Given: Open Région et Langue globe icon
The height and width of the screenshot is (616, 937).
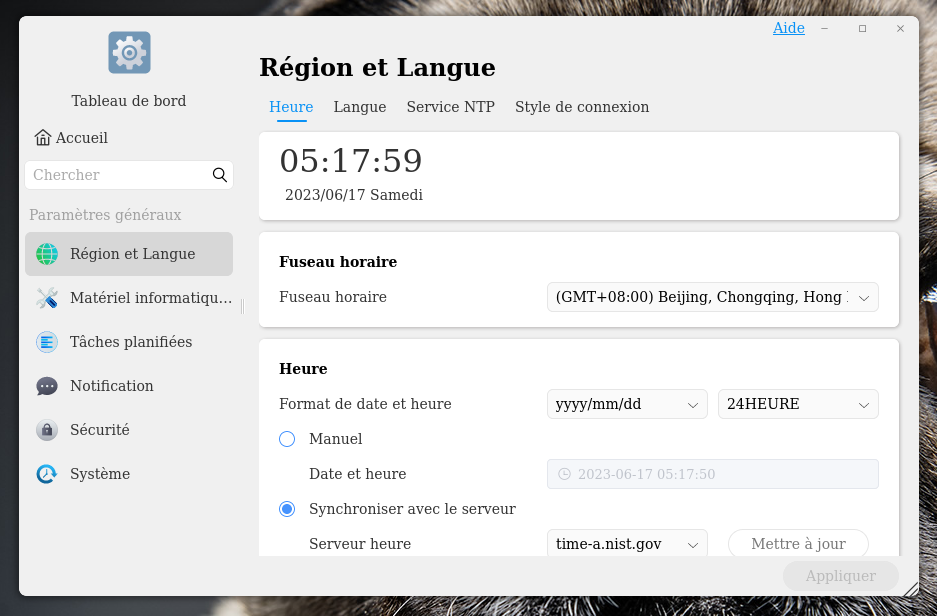Looking at the screenshot, I should click(47, 254).
